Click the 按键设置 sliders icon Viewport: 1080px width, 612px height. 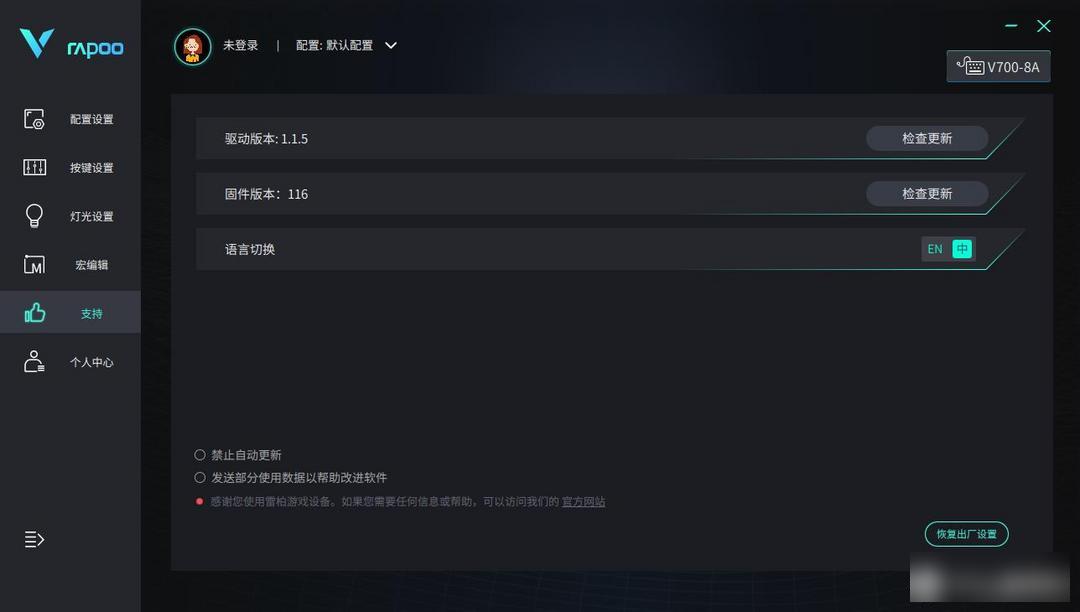pyautogui.click(x=34, y=167)
